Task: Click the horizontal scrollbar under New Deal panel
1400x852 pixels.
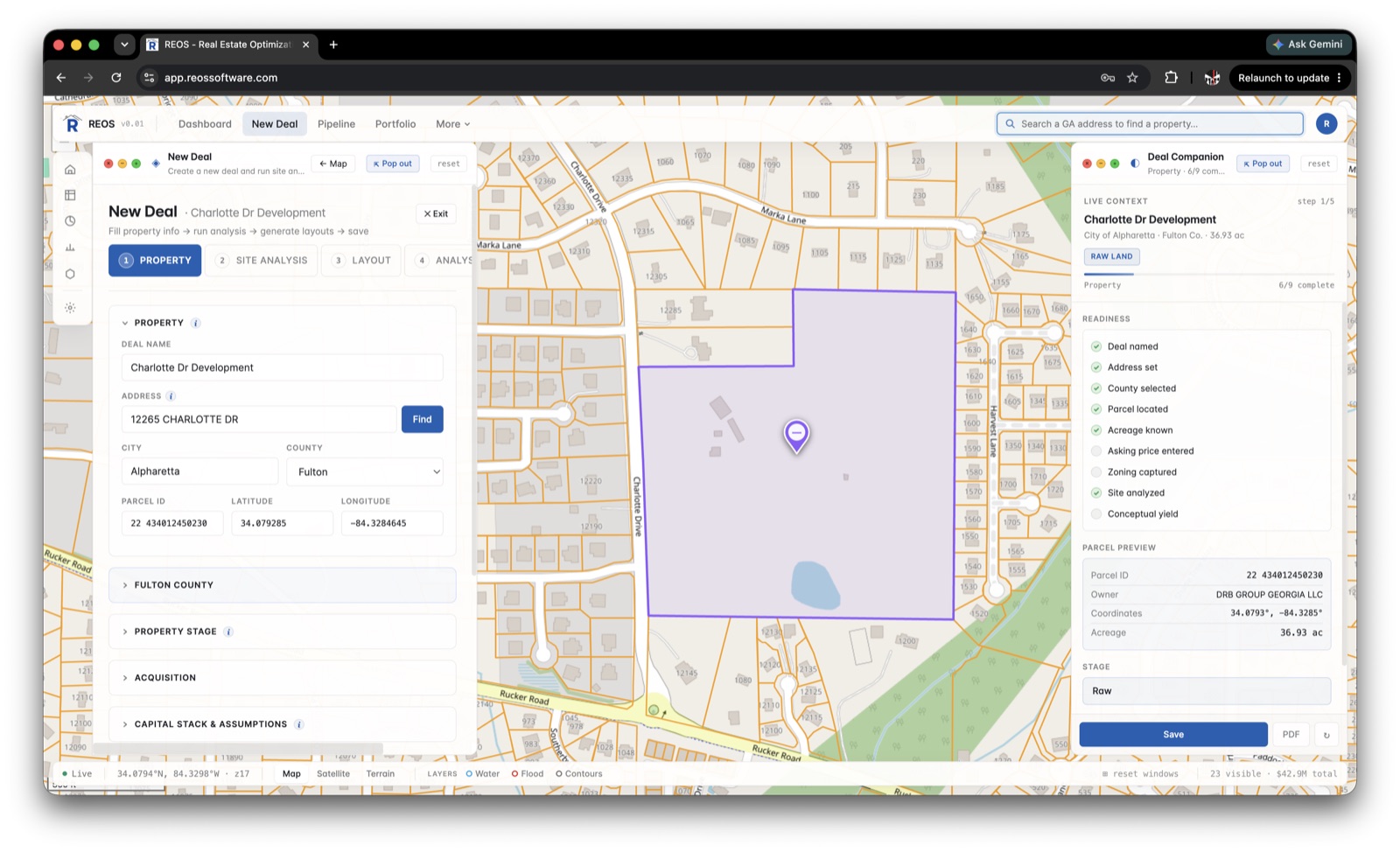Action: pyautogui.click(x=238, y=749)
